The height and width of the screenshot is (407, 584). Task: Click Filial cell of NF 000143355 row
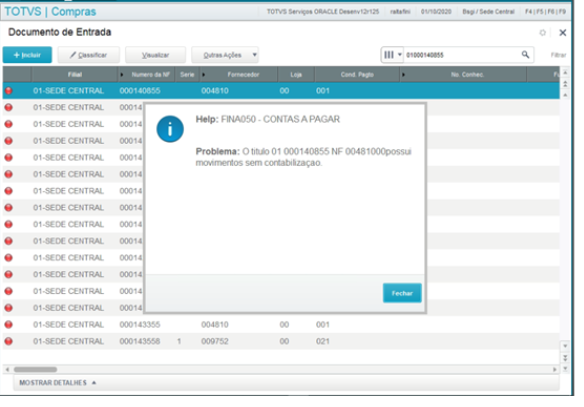tap(68, 325)
